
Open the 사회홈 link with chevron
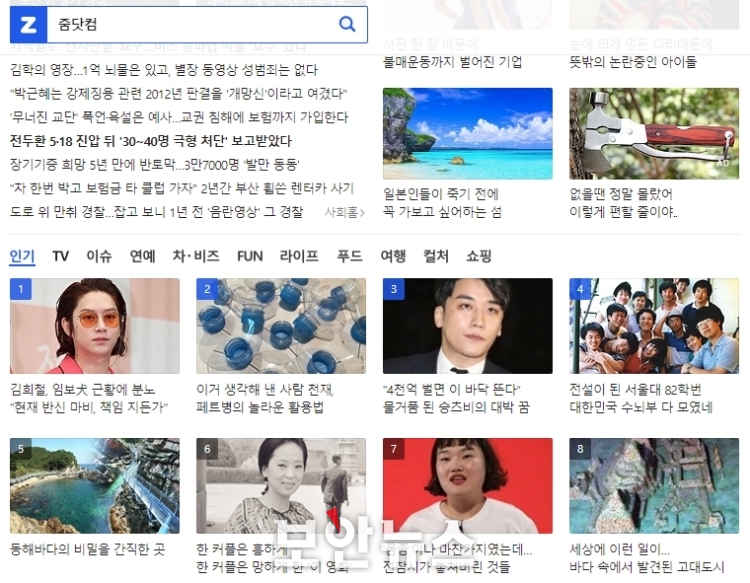point(344,212)
